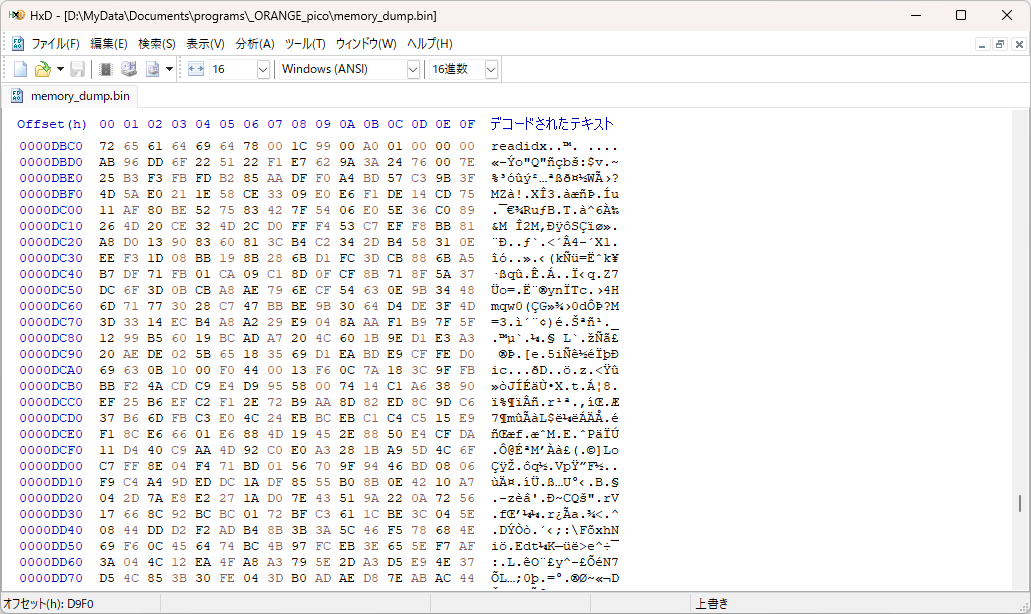Click offset 0000DC00 row label

51,210
